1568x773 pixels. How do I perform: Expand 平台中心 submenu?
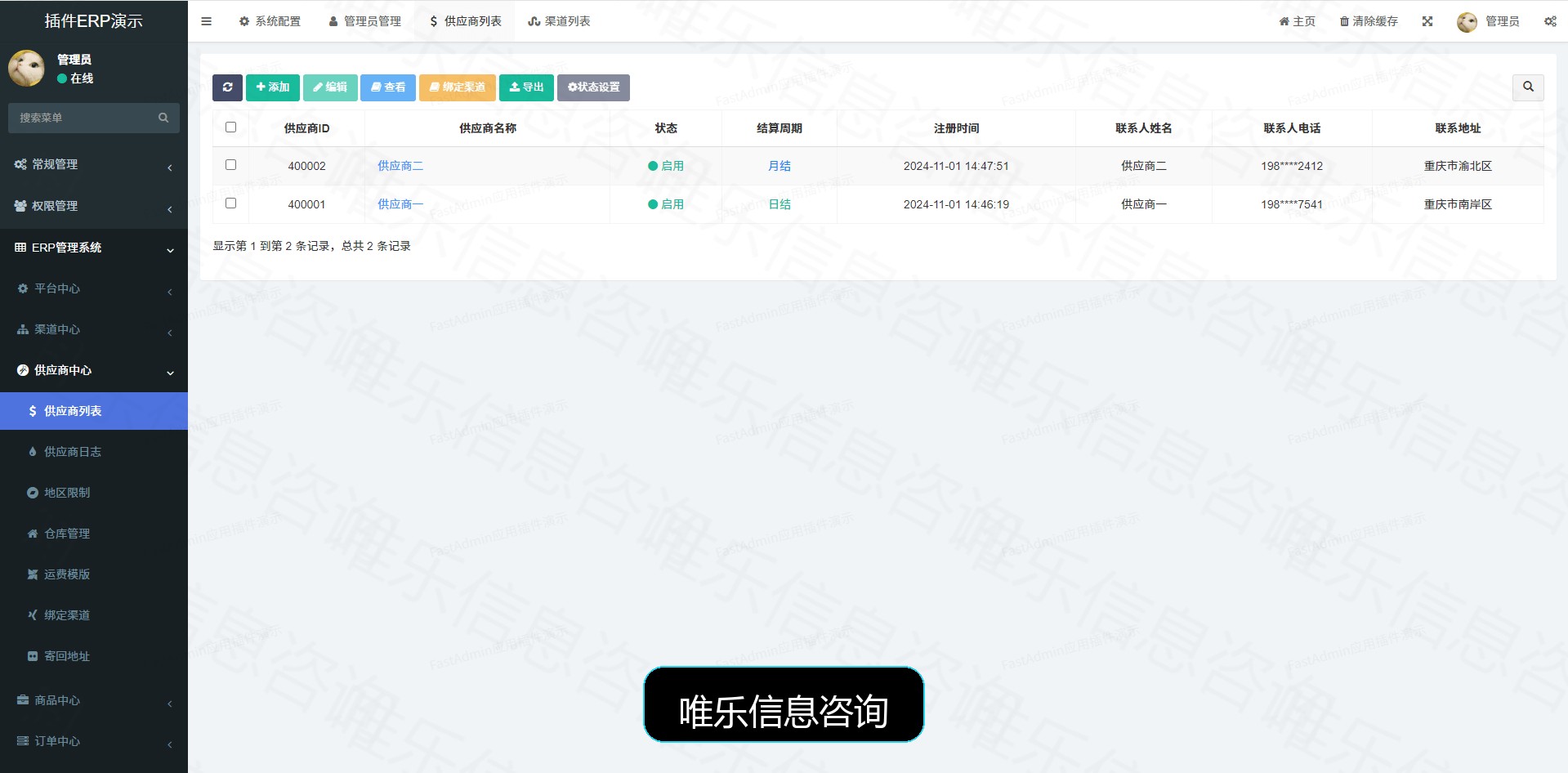pos(94,288)
